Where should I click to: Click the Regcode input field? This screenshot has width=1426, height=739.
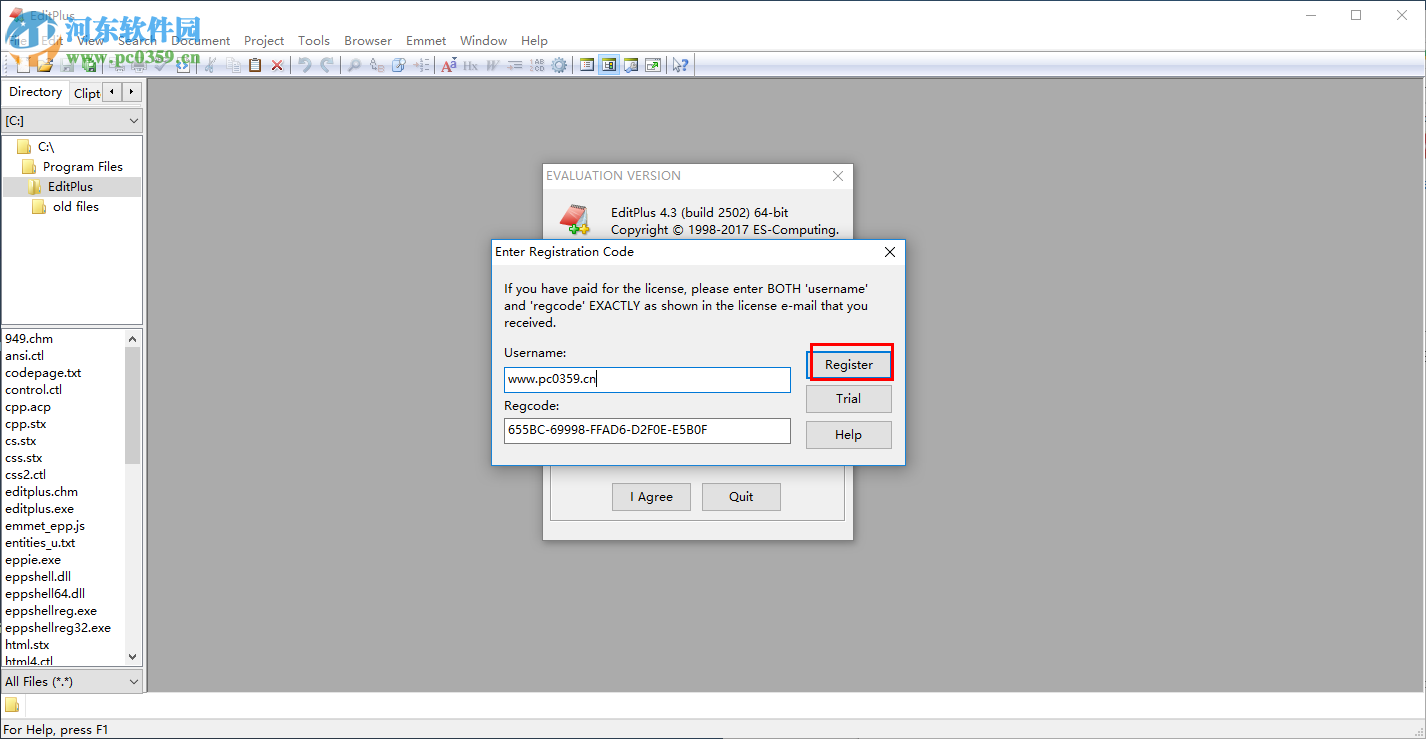click(x=647, y=431)
